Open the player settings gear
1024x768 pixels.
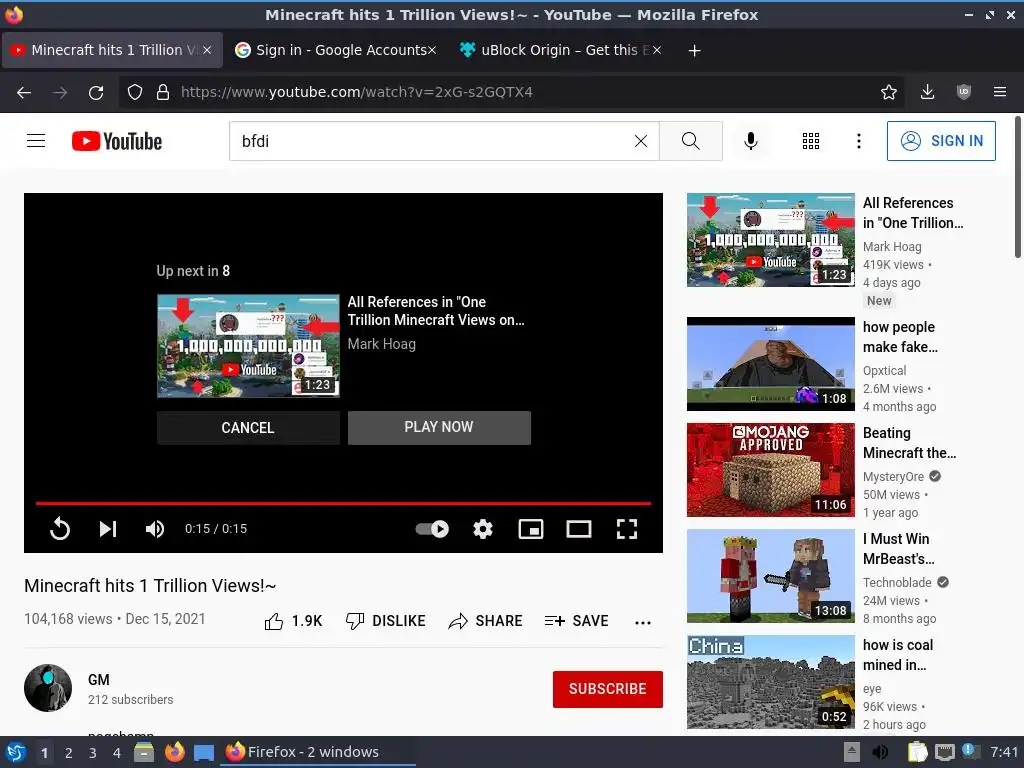483,528
